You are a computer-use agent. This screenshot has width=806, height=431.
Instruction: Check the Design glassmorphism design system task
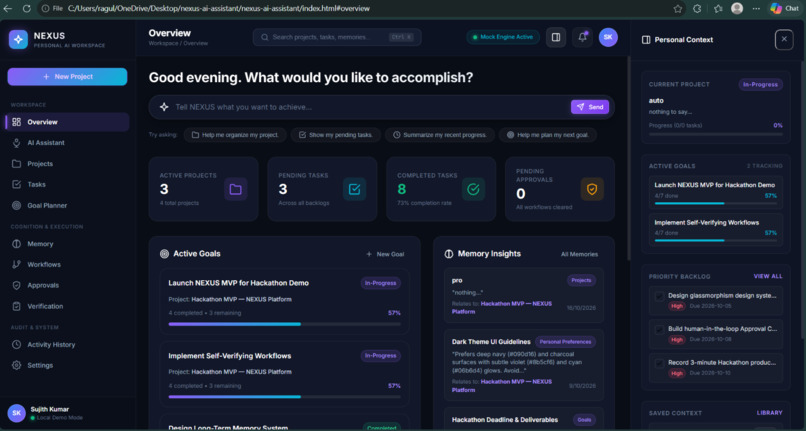[660, 296]
